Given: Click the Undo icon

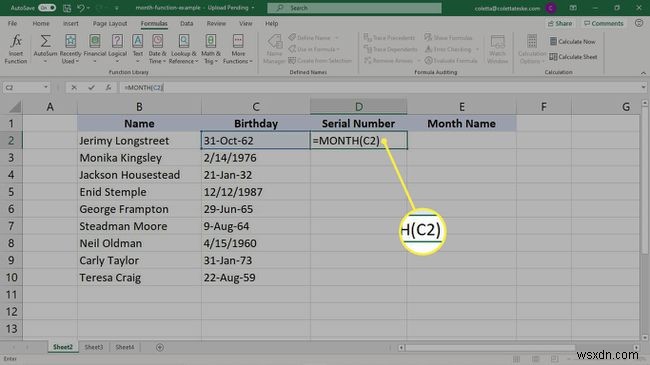Looking at the screenshot, I should click(81, 8).
